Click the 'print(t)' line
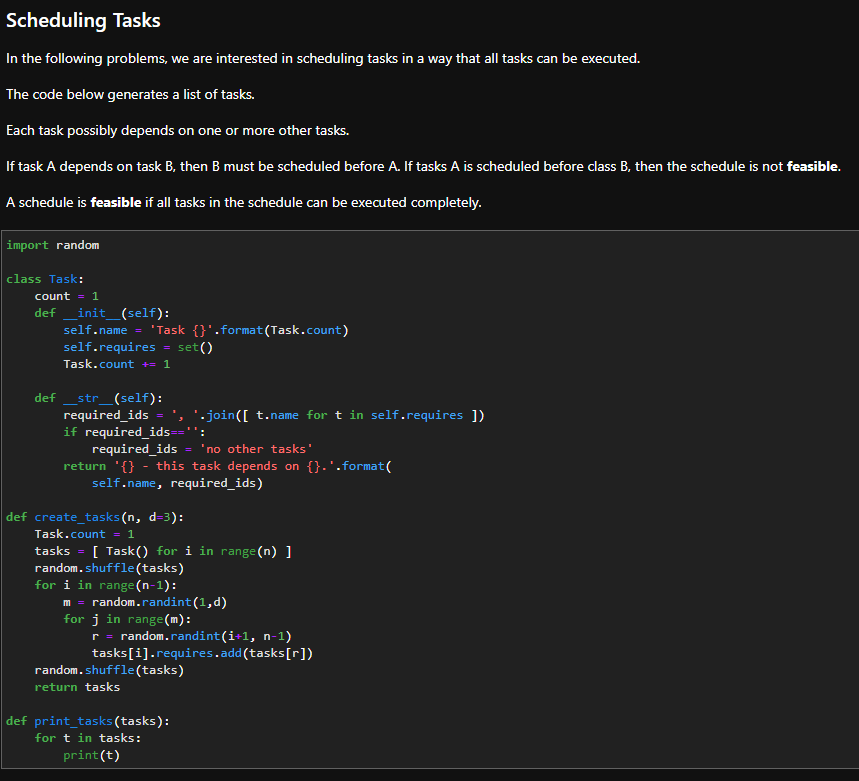 [91, 755]
